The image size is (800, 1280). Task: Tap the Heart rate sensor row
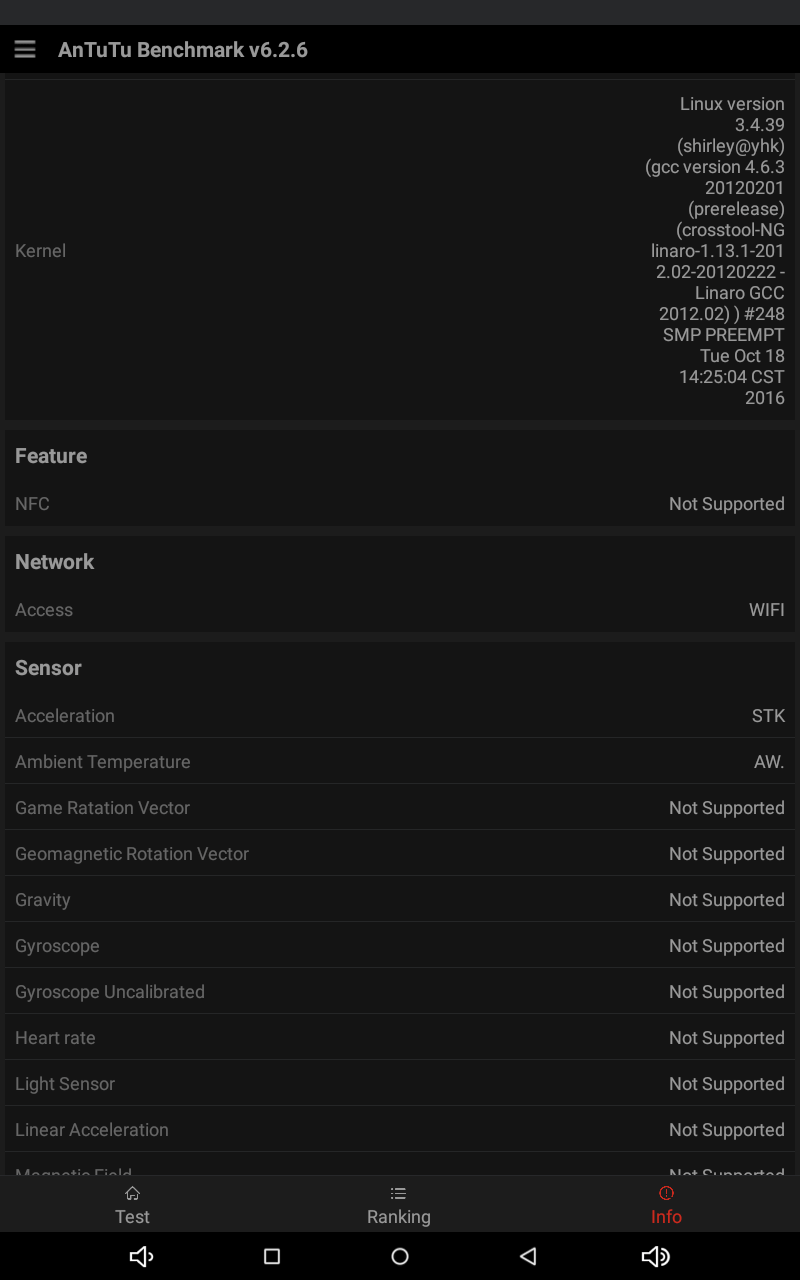(400, 1038)
